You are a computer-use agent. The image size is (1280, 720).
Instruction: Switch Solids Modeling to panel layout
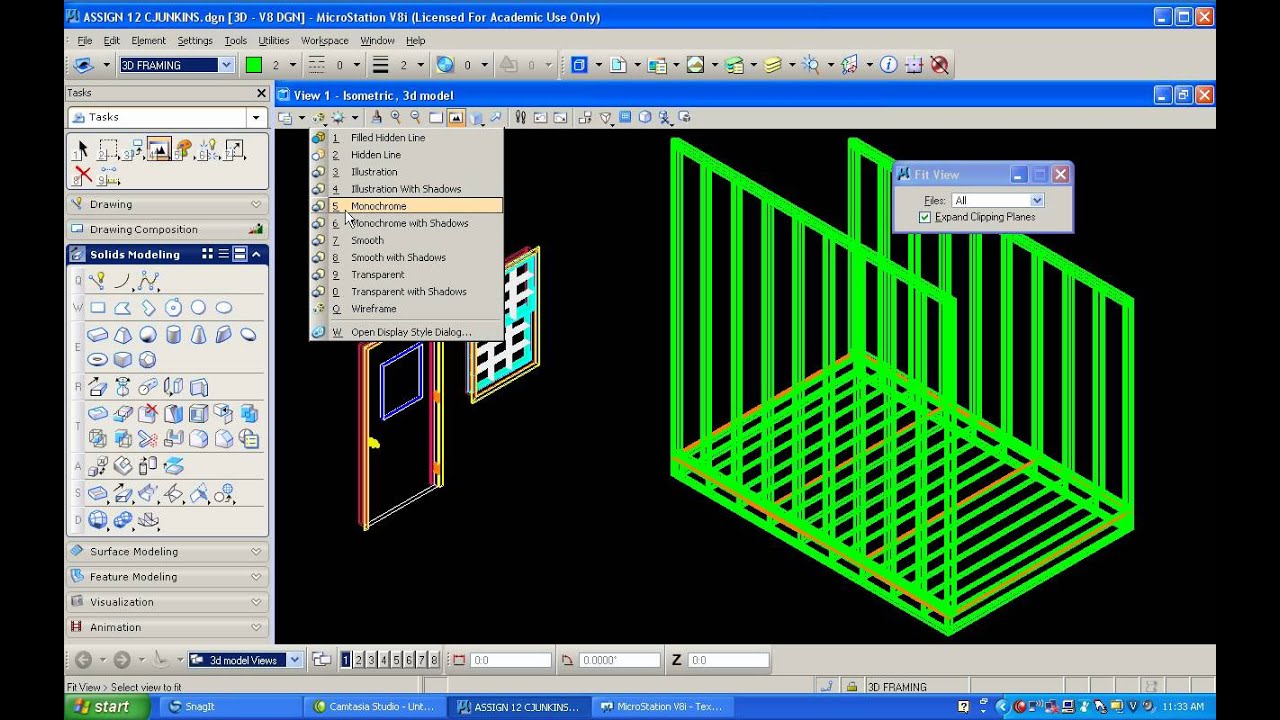[240, 254]
